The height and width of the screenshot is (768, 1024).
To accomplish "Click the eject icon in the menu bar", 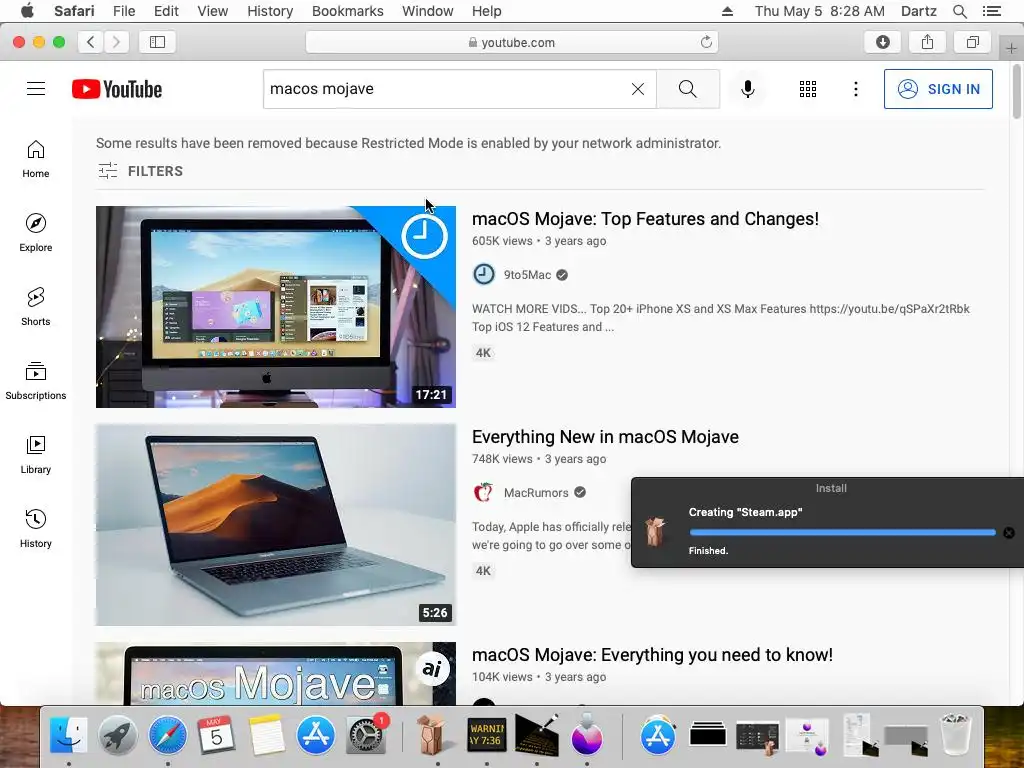I will point(727,11).
